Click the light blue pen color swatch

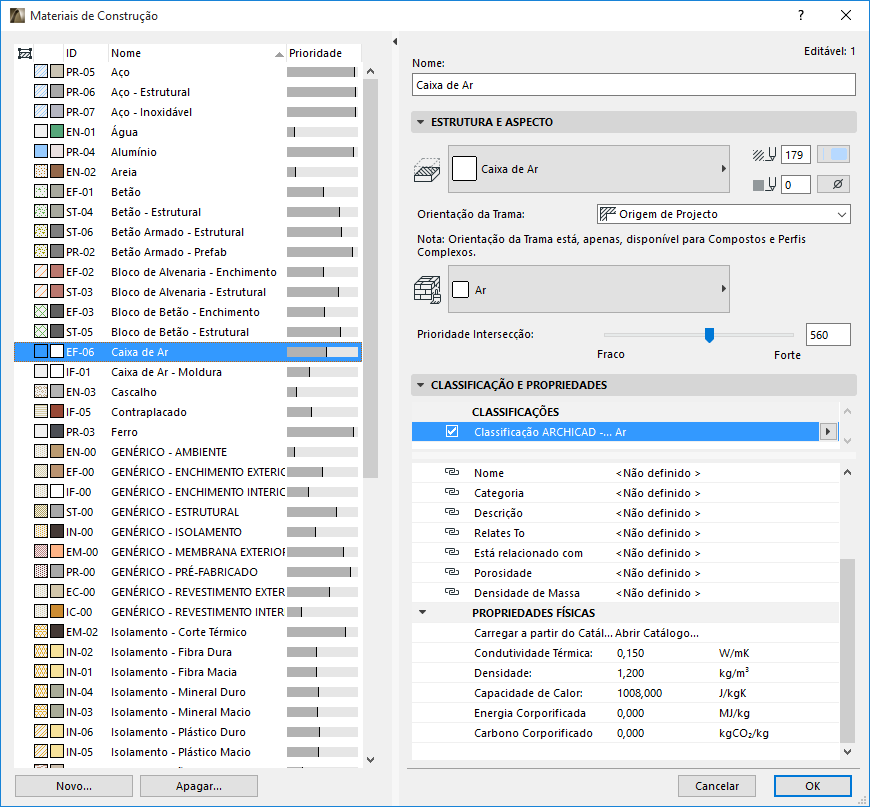833,155
